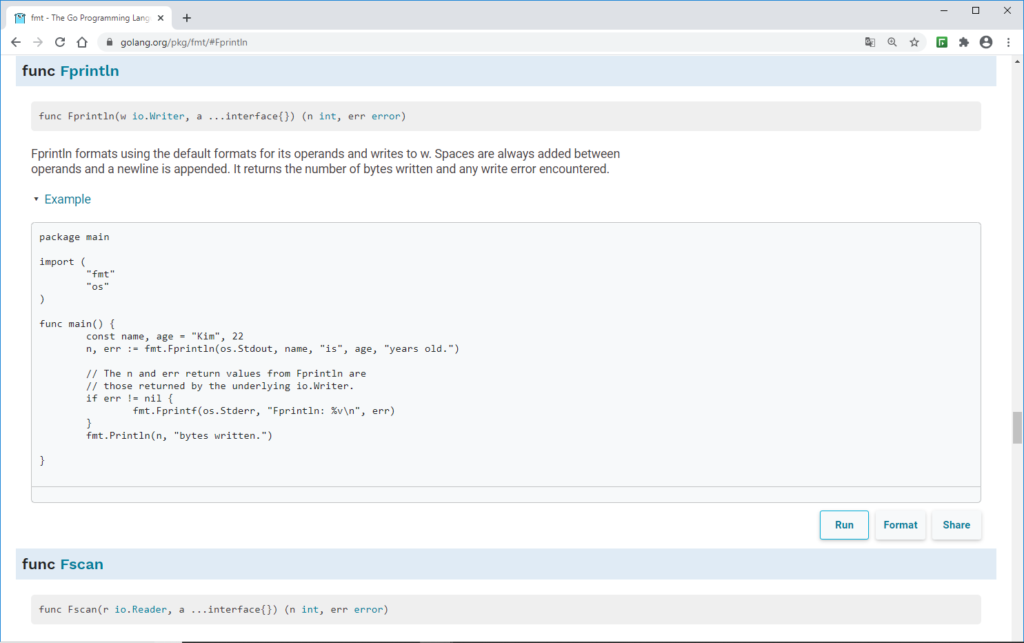1024x643 pixels.
Task: Open the translate page icon
Action: pyautogui.click(x=870, y=42)
